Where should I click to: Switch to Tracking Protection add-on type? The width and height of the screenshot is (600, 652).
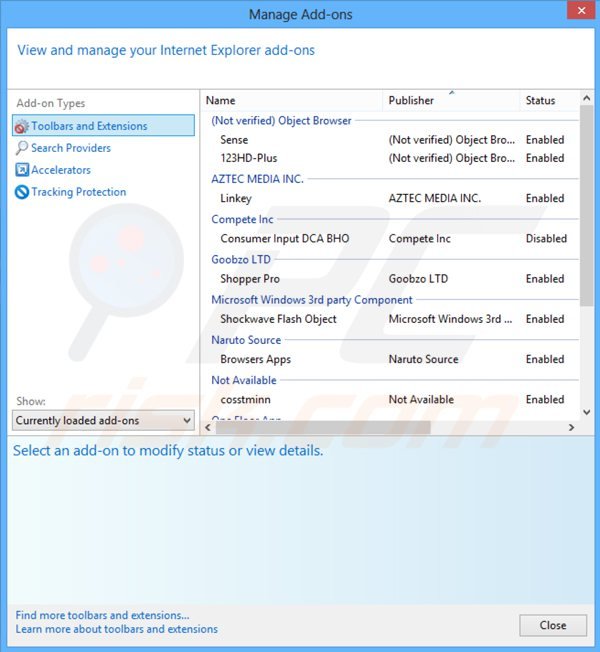(79, 192)
